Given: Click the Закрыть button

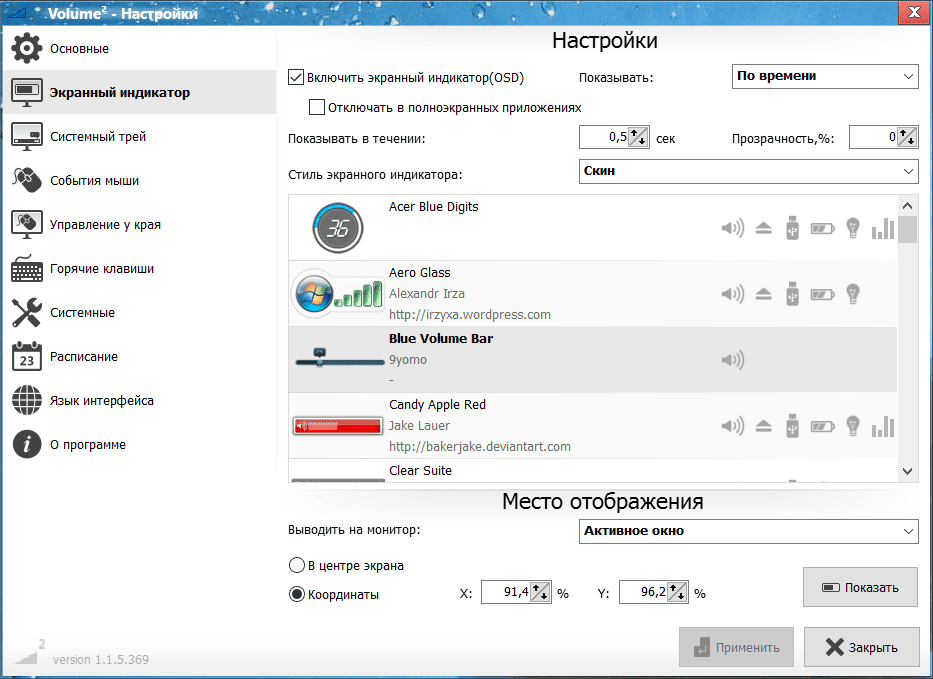Looking at the screenshot, I should click(860, 647).
